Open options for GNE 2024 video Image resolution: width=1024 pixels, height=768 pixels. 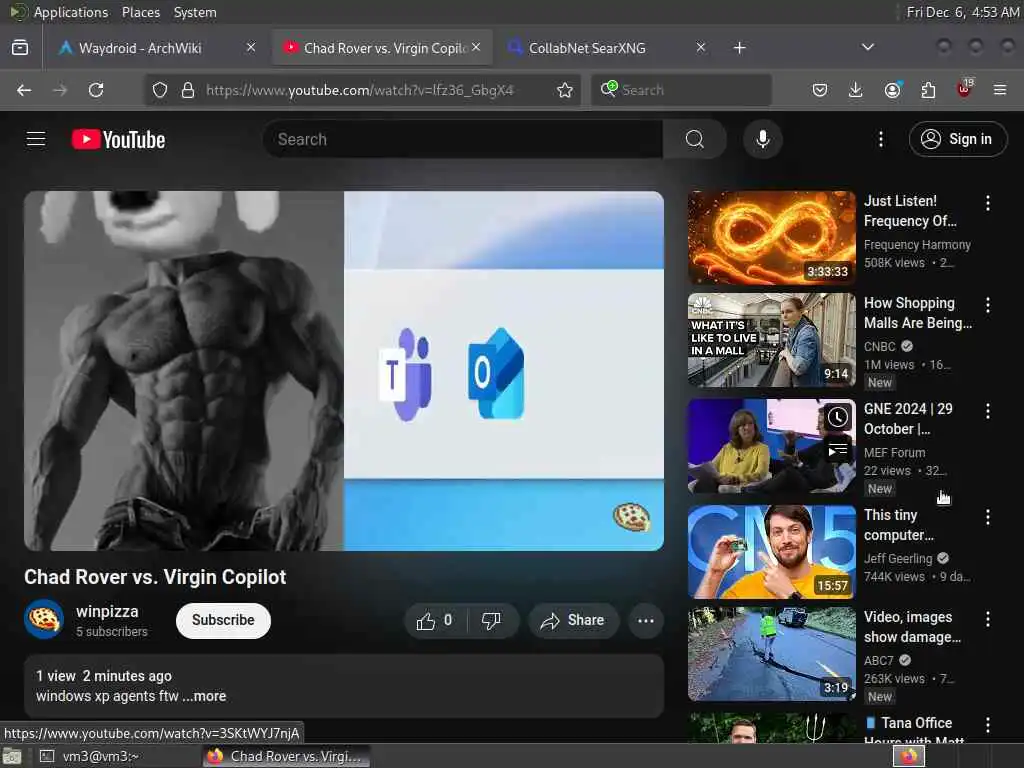pos(987,411)
